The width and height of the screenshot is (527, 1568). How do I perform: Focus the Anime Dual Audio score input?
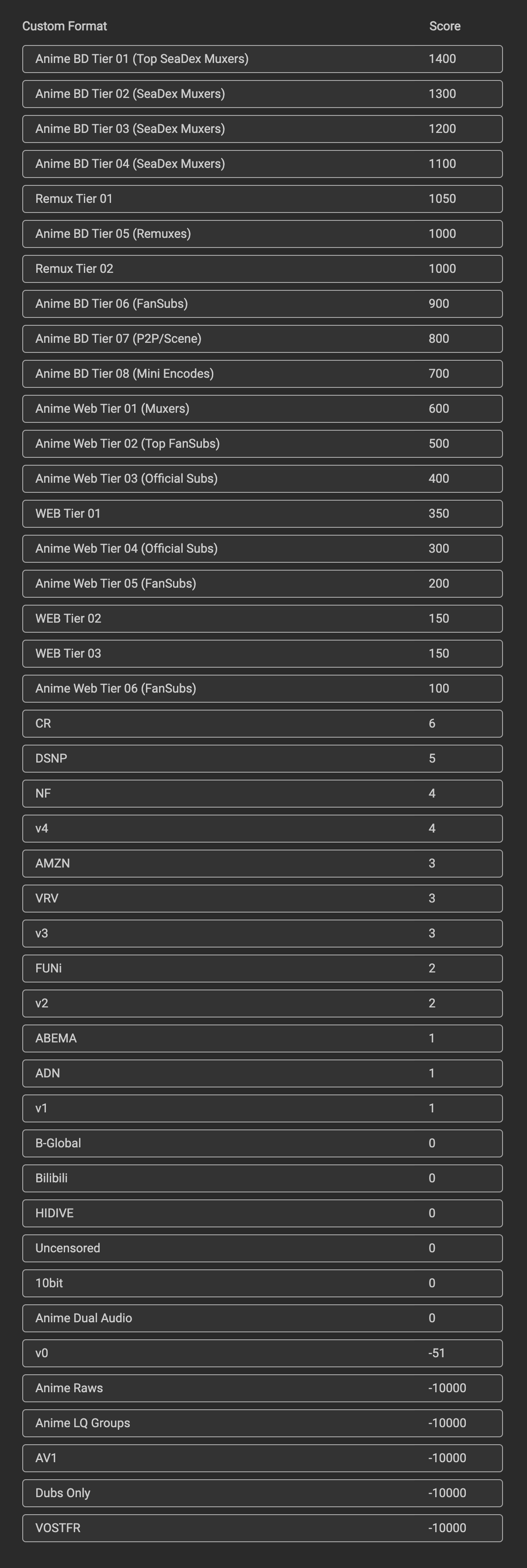pyautogui.click(x=432, y=1318)
